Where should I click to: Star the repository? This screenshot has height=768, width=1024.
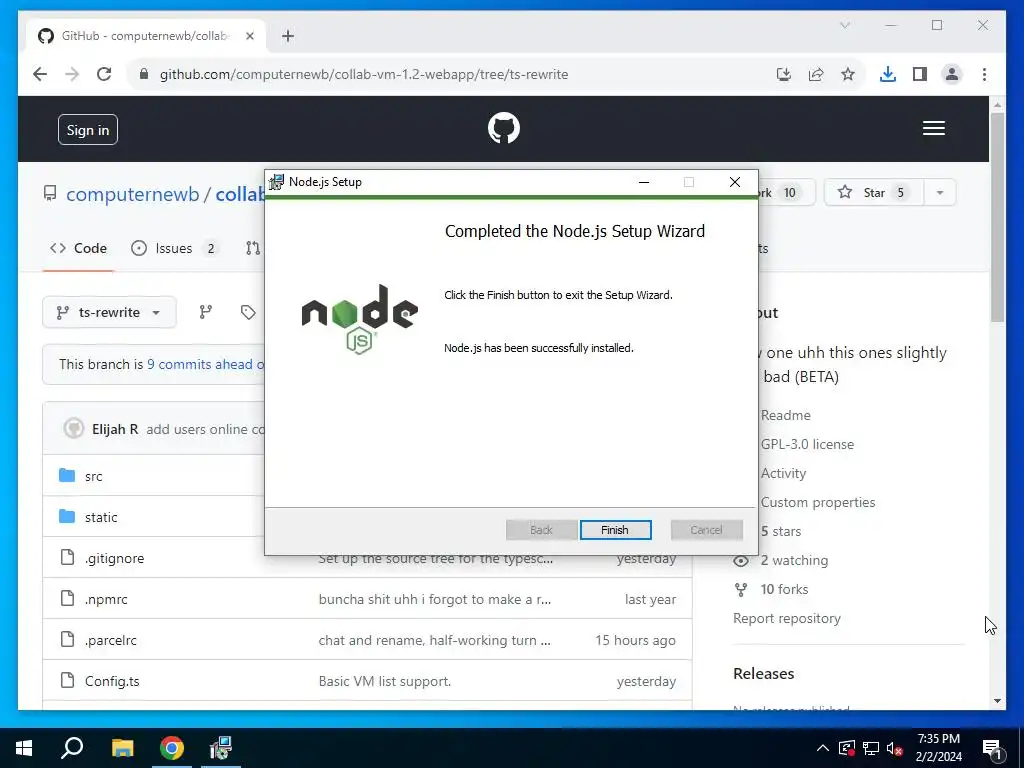[874, 192]
